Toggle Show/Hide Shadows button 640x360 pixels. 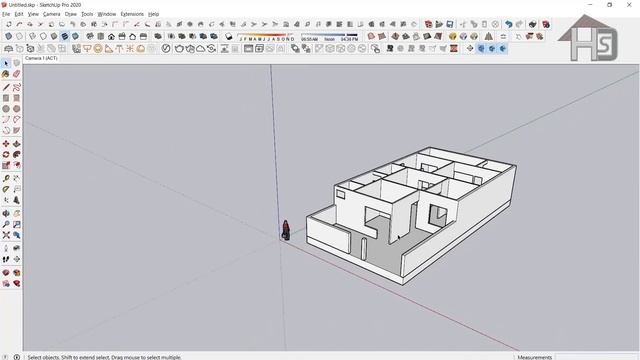[229, 36]
